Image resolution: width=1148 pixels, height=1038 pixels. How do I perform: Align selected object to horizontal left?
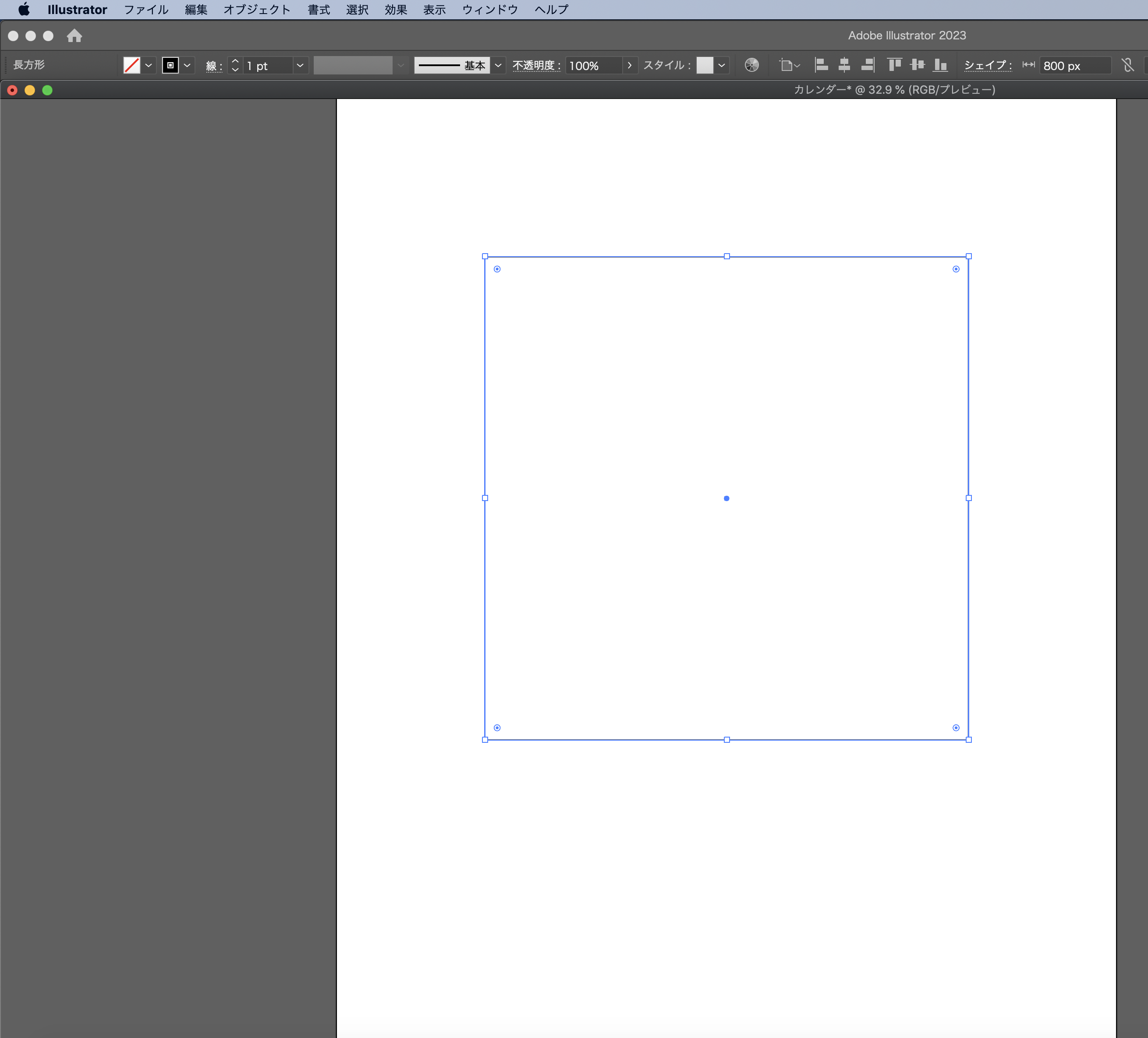pyautogui.click(x=822, y=65)
